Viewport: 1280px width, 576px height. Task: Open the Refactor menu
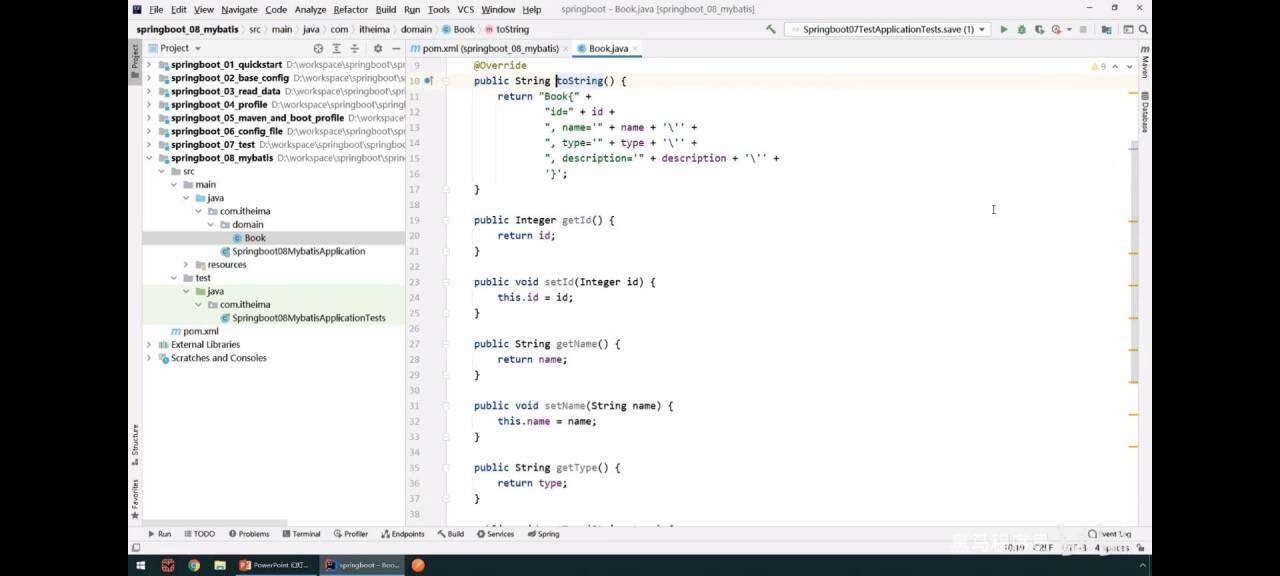tap(350, 9)
